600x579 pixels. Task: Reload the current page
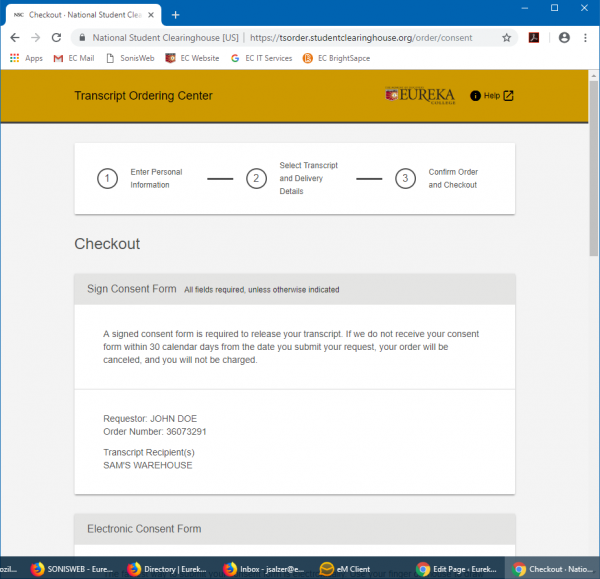pyautogui.click(x=56, y=37)
